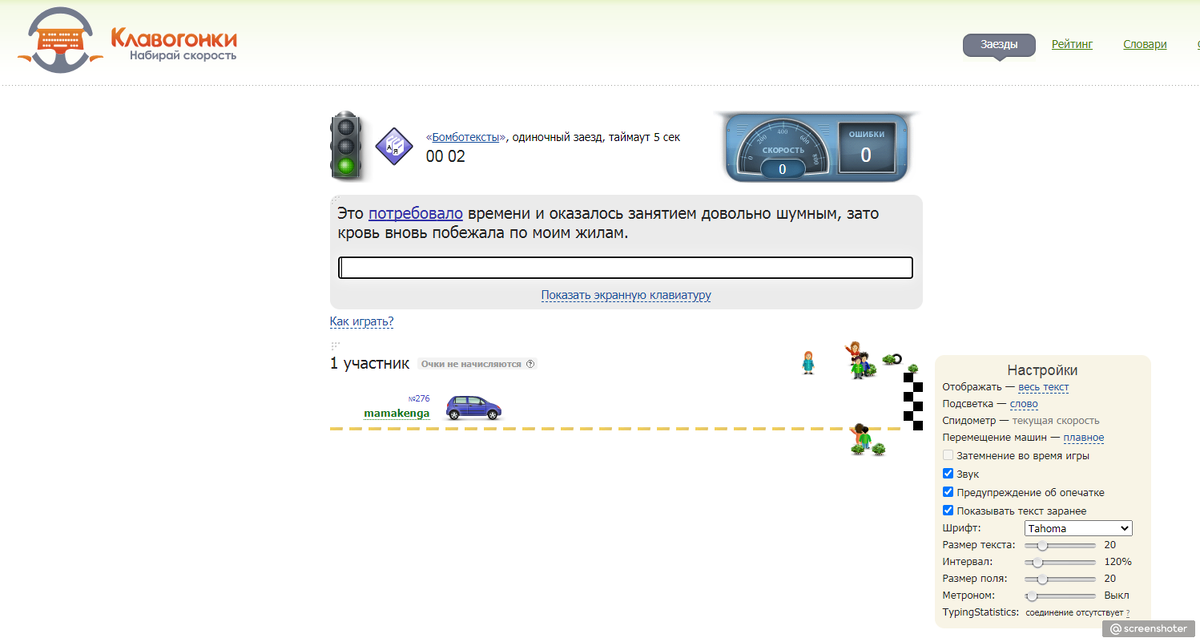Click the TypingStatistics question mark link
The width and height of the screenshot is (1200, 642).
[1127, 613]
